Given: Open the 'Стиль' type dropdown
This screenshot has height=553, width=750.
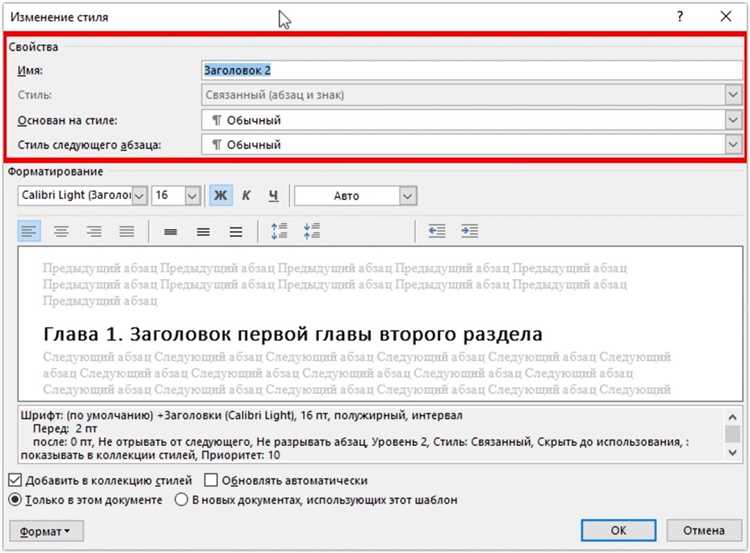Looking at the screenshot, I should pos(733,95).
